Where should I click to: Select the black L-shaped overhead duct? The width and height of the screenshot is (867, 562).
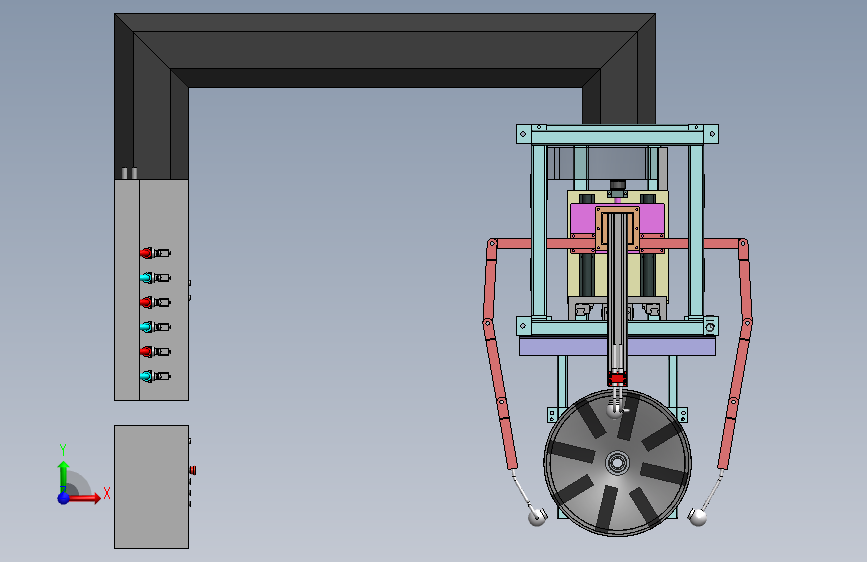tap(385, 50)
